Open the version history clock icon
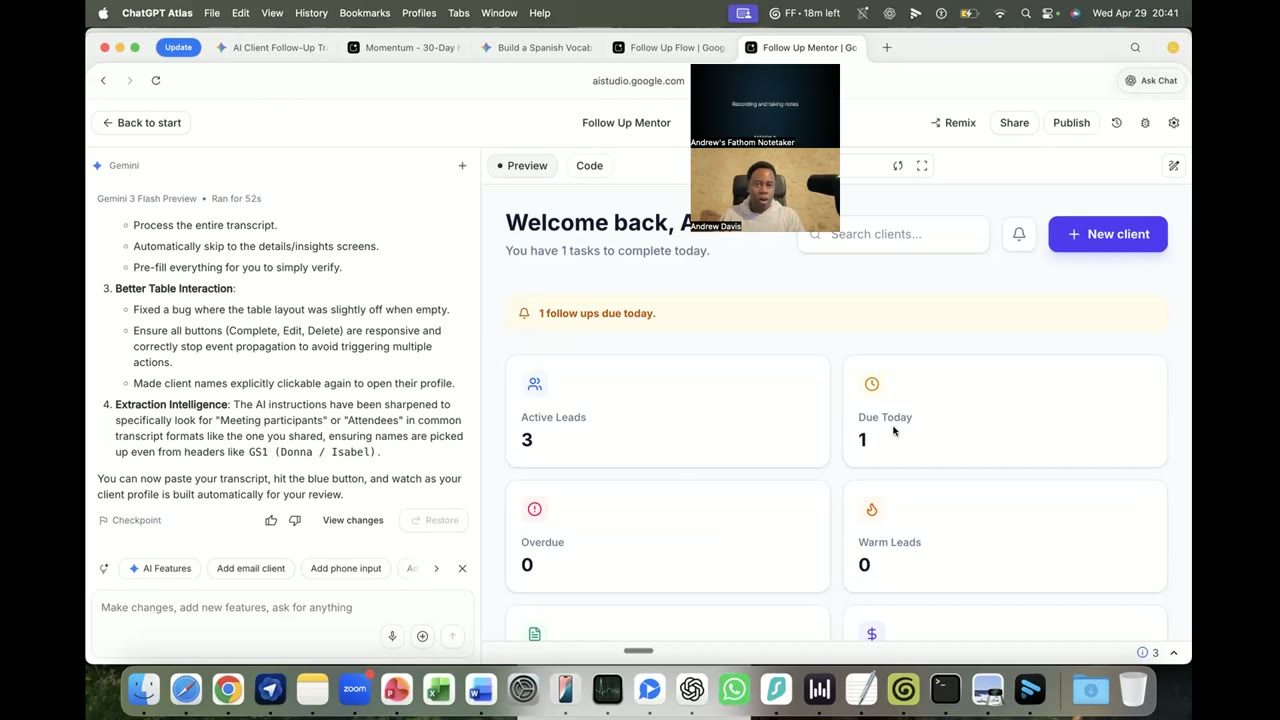 (1117, 123)
